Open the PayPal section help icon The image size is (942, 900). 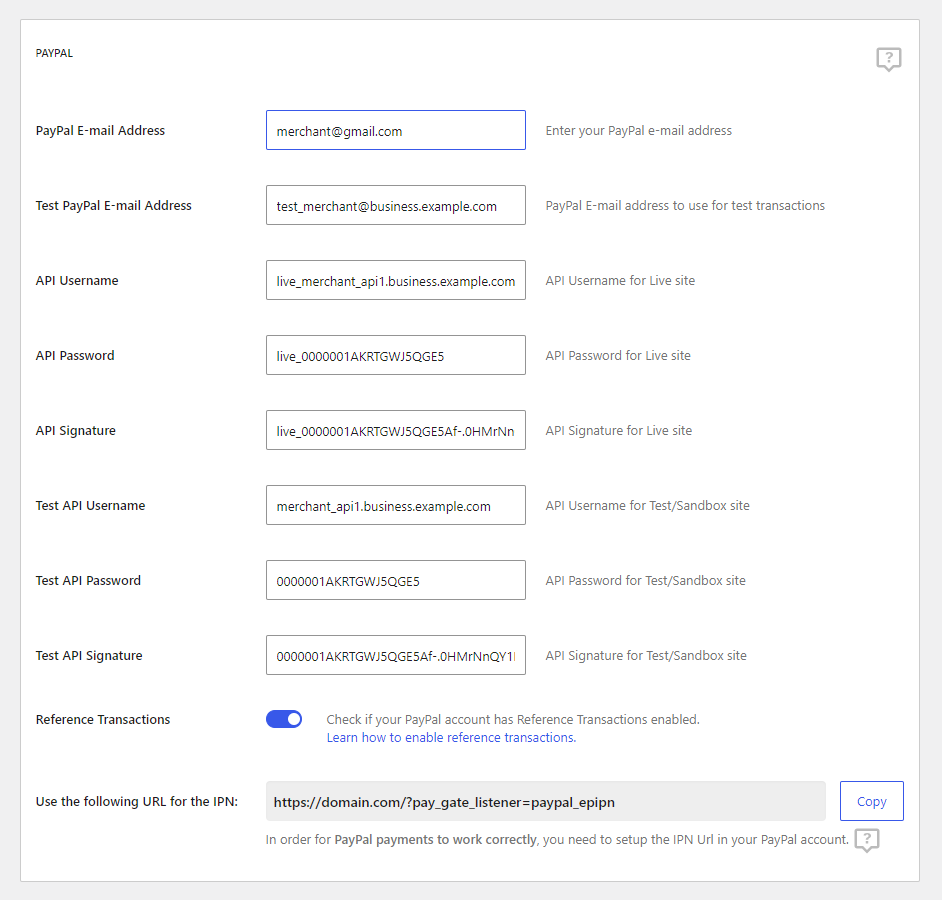tap(889, 59)
